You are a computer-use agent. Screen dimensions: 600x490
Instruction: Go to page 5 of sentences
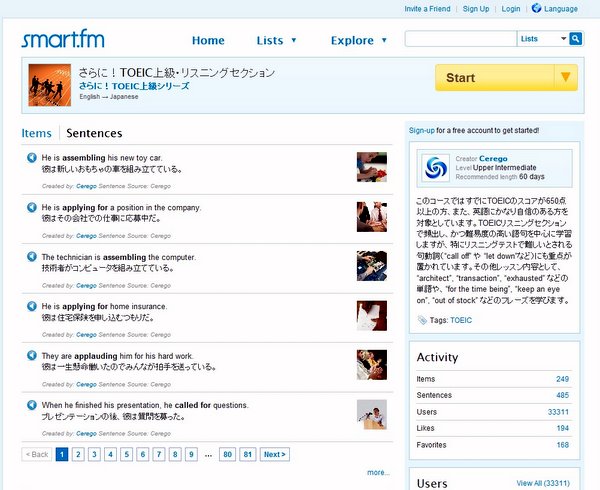(126, 454)
